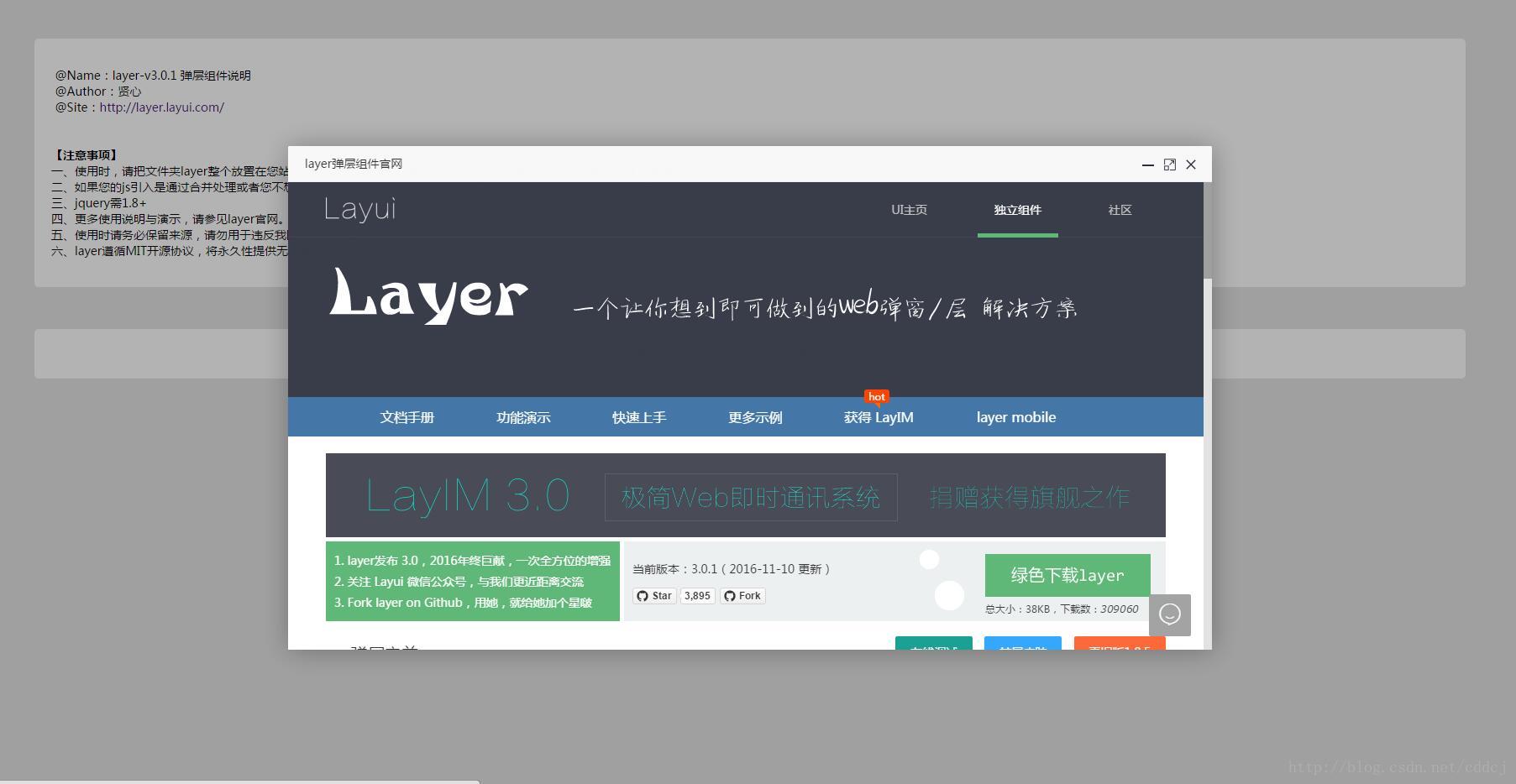Open 获得 LayIM menu item
The image size is (1516, 784).
[x=879, y=417]
